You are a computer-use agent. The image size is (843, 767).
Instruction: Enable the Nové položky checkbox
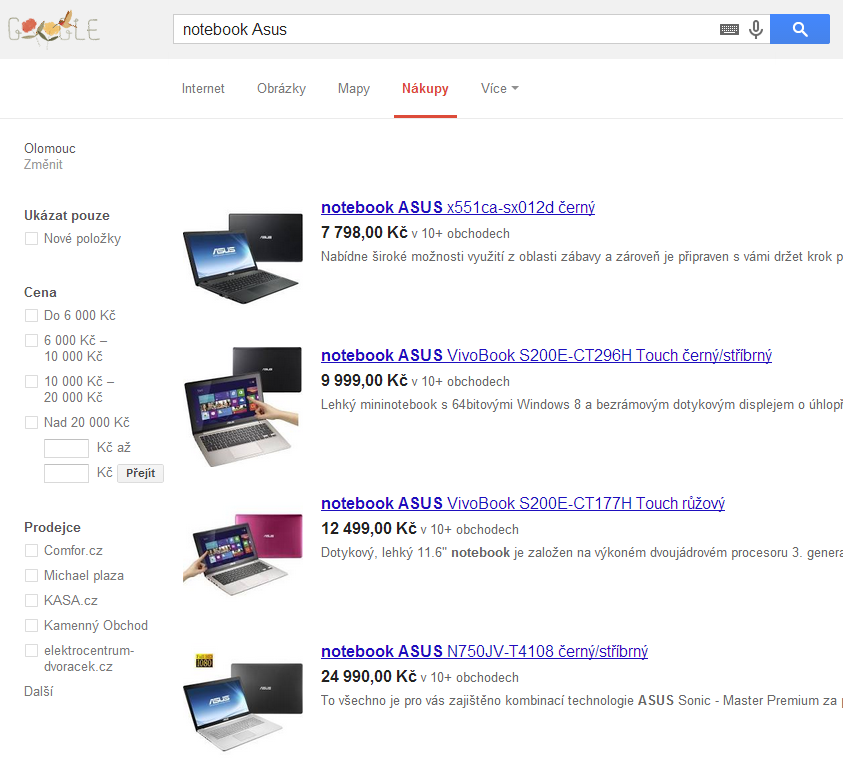31,238
